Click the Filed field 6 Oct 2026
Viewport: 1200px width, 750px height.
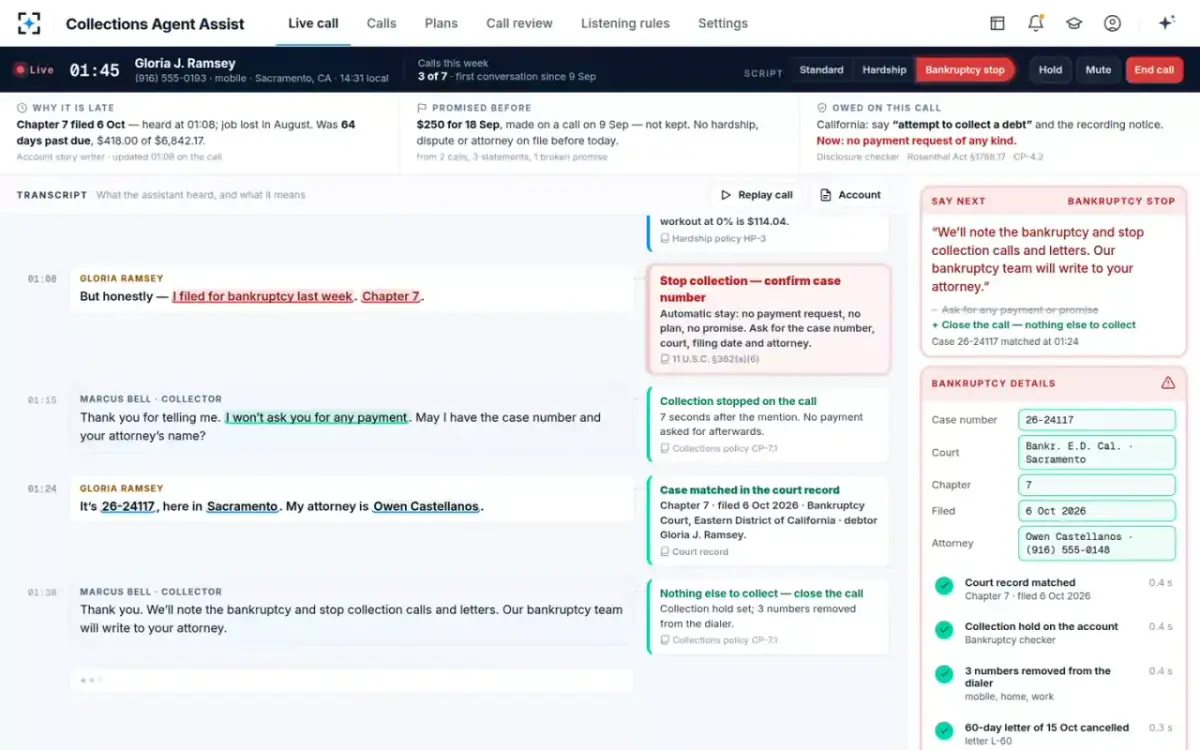(x=1096, y=511)
